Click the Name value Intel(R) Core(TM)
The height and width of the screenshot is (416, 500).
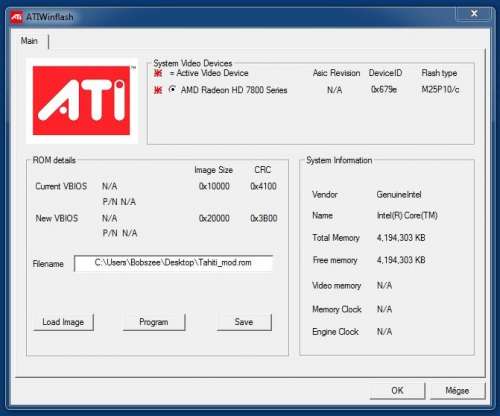pyautogui.click(x=407, y=216)
